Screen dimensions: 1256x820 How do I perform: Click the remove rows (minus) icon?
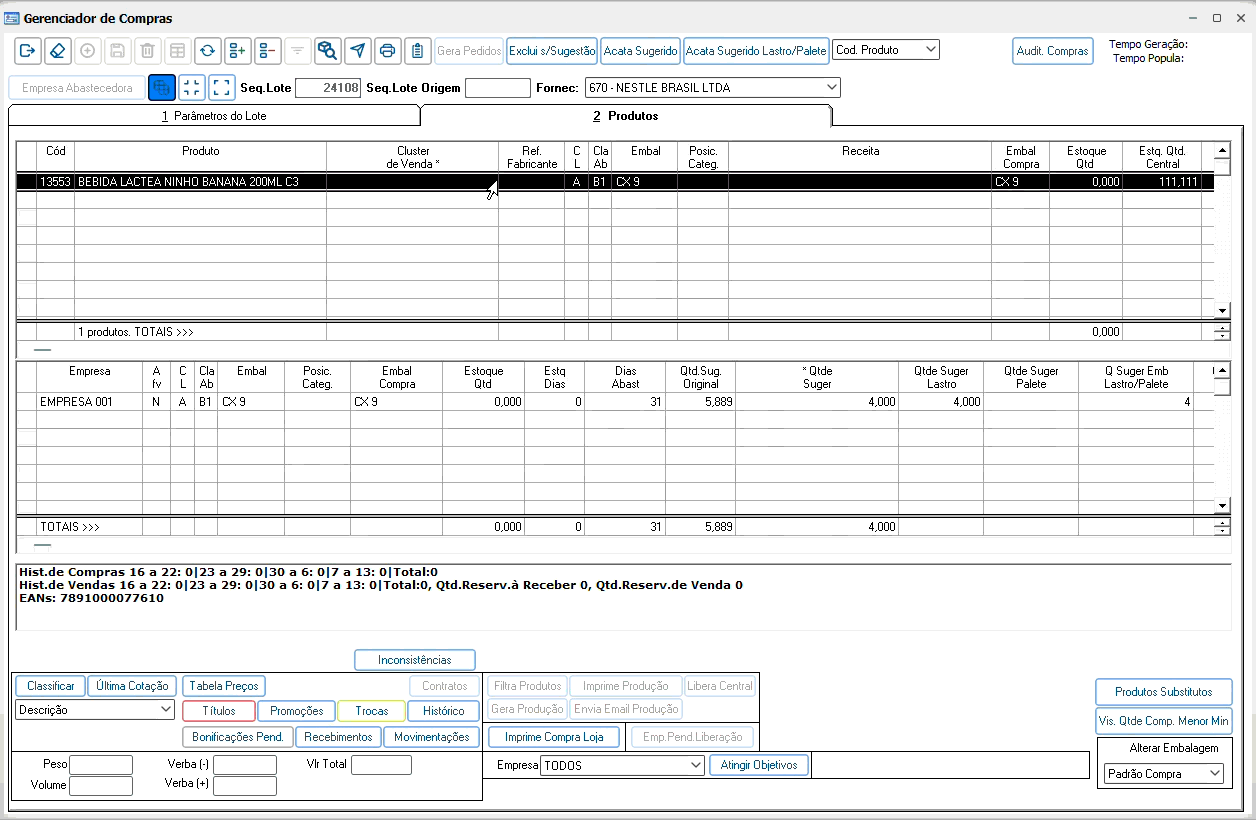268,50
